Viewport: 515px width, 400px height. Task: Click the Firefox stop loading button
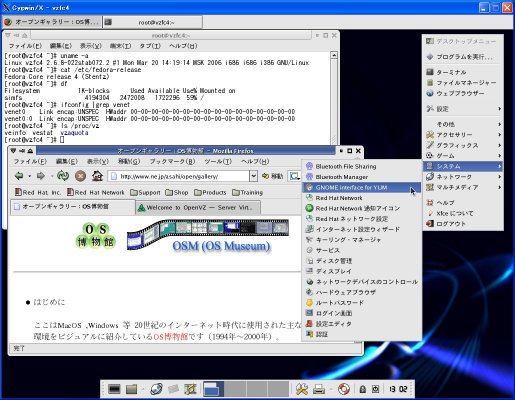pos(80,176)
